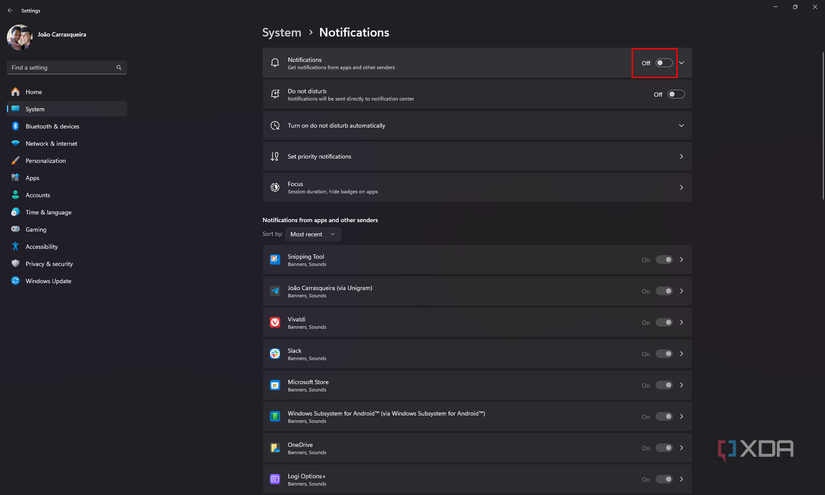The image size is (825, 495).
Task: Click the Find a setting search box
Action: pos(60,68)
